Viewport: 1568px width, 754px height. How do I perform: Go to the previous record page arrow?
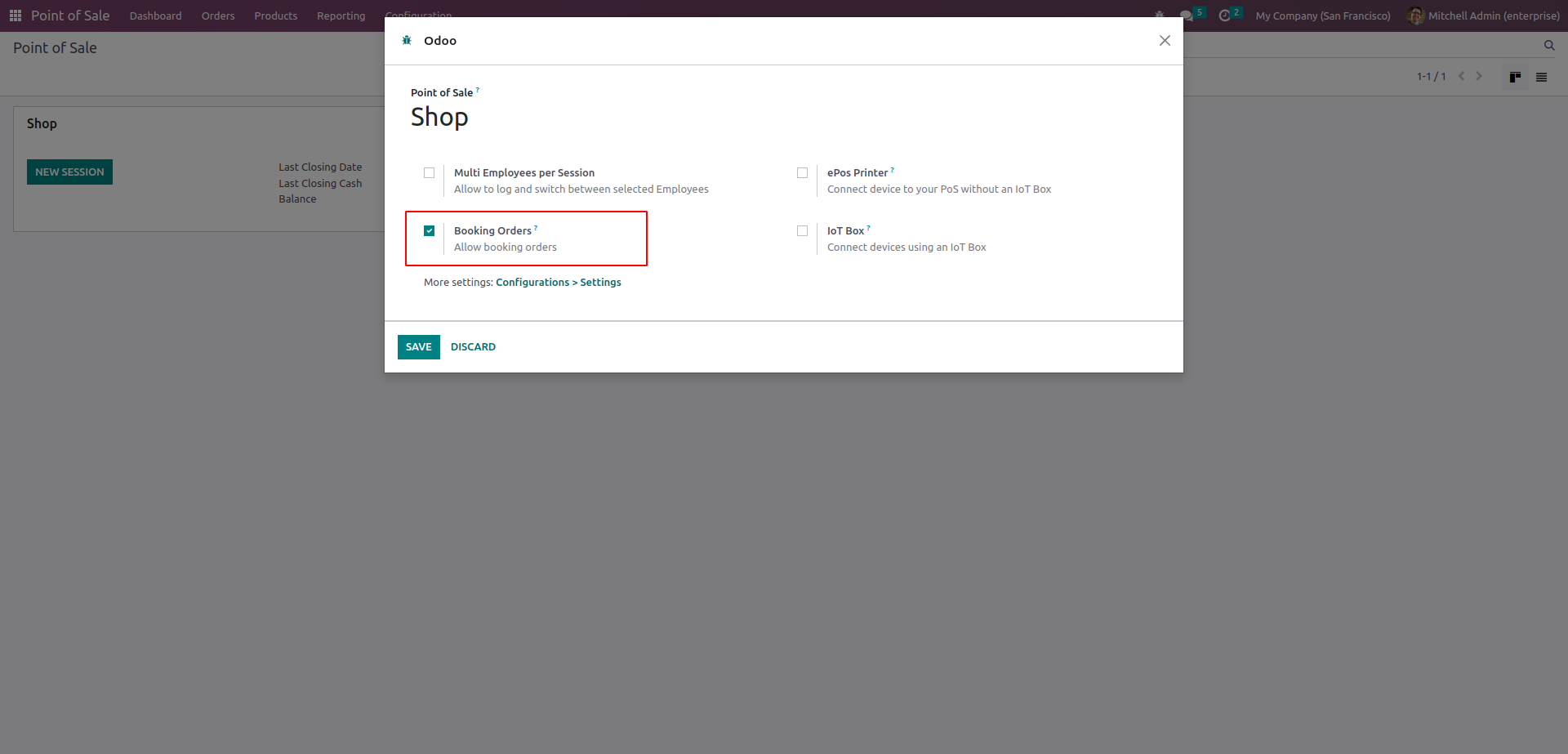[x=1462, y=76]
